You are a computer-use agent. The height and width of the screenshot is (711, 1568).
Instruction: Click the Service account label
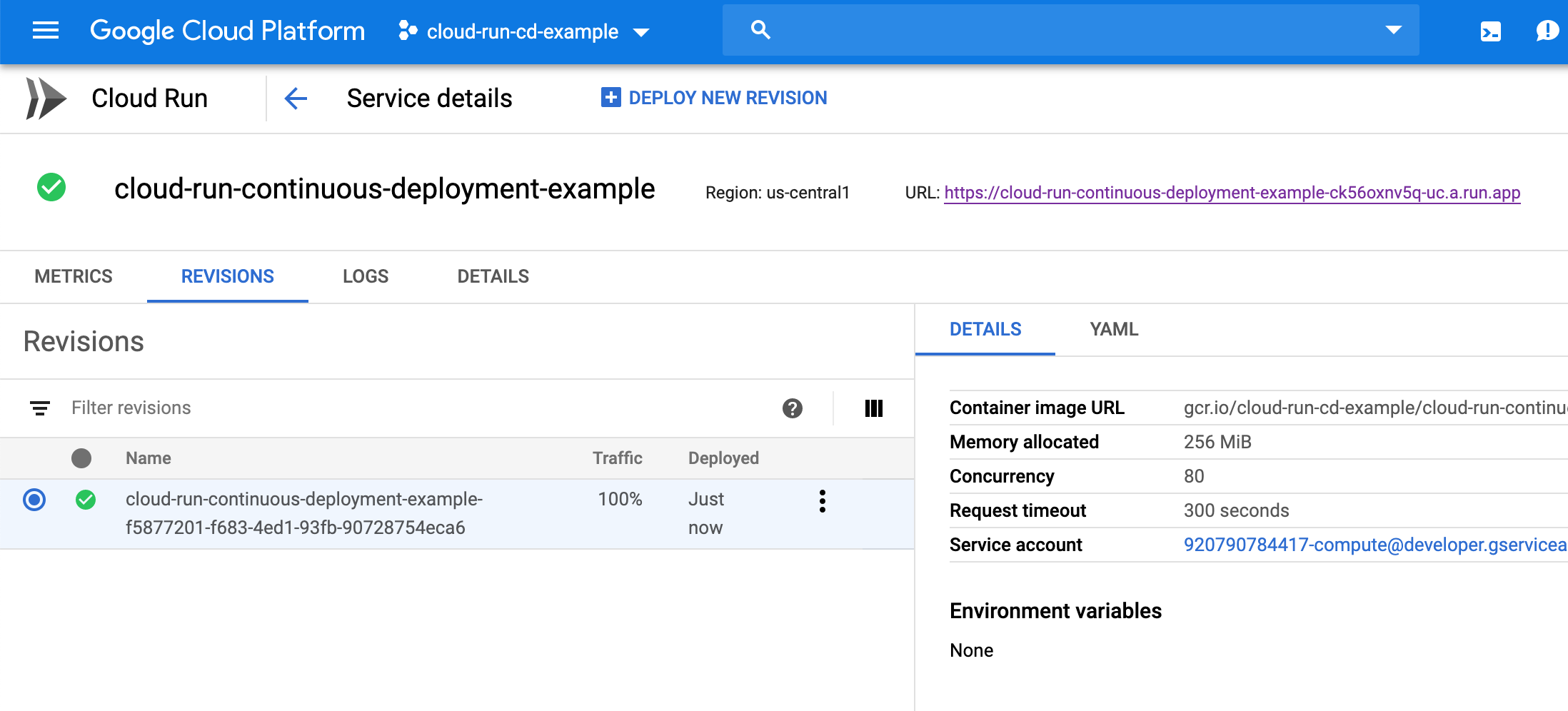coord(1015,545)
